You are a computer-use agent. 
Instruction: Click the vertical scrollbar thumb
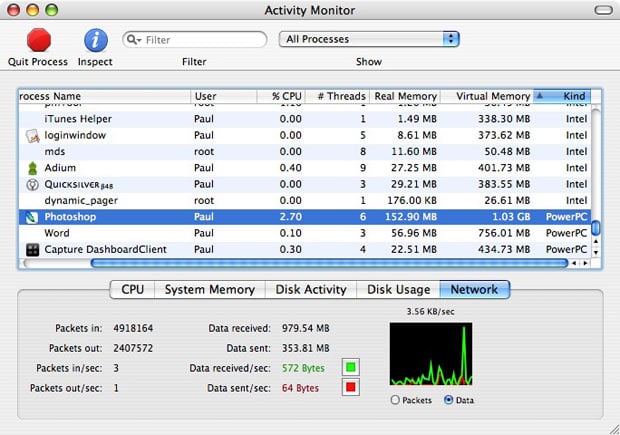tap(595, 228)
